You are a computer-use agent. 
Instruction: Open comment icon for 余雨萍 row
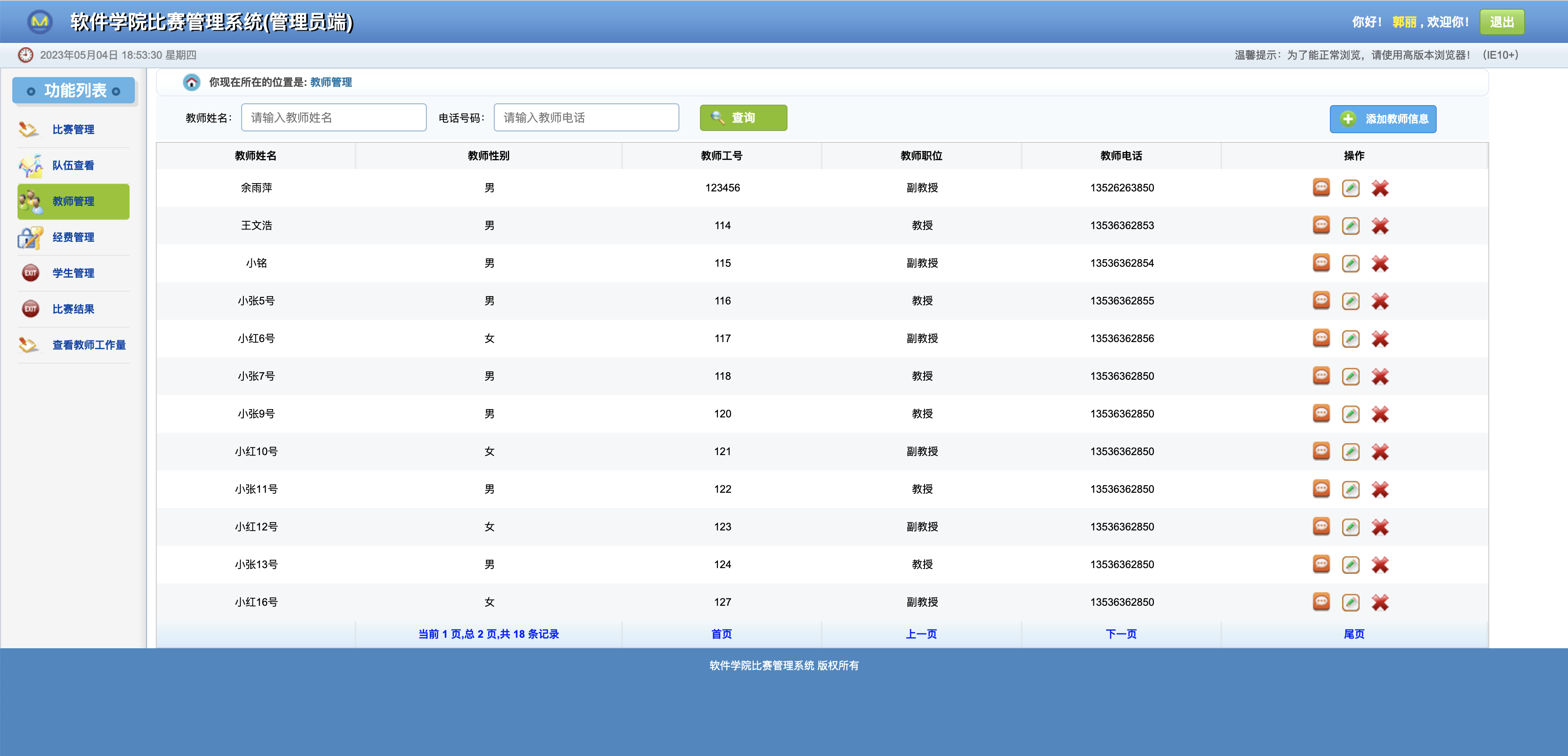1321,187
